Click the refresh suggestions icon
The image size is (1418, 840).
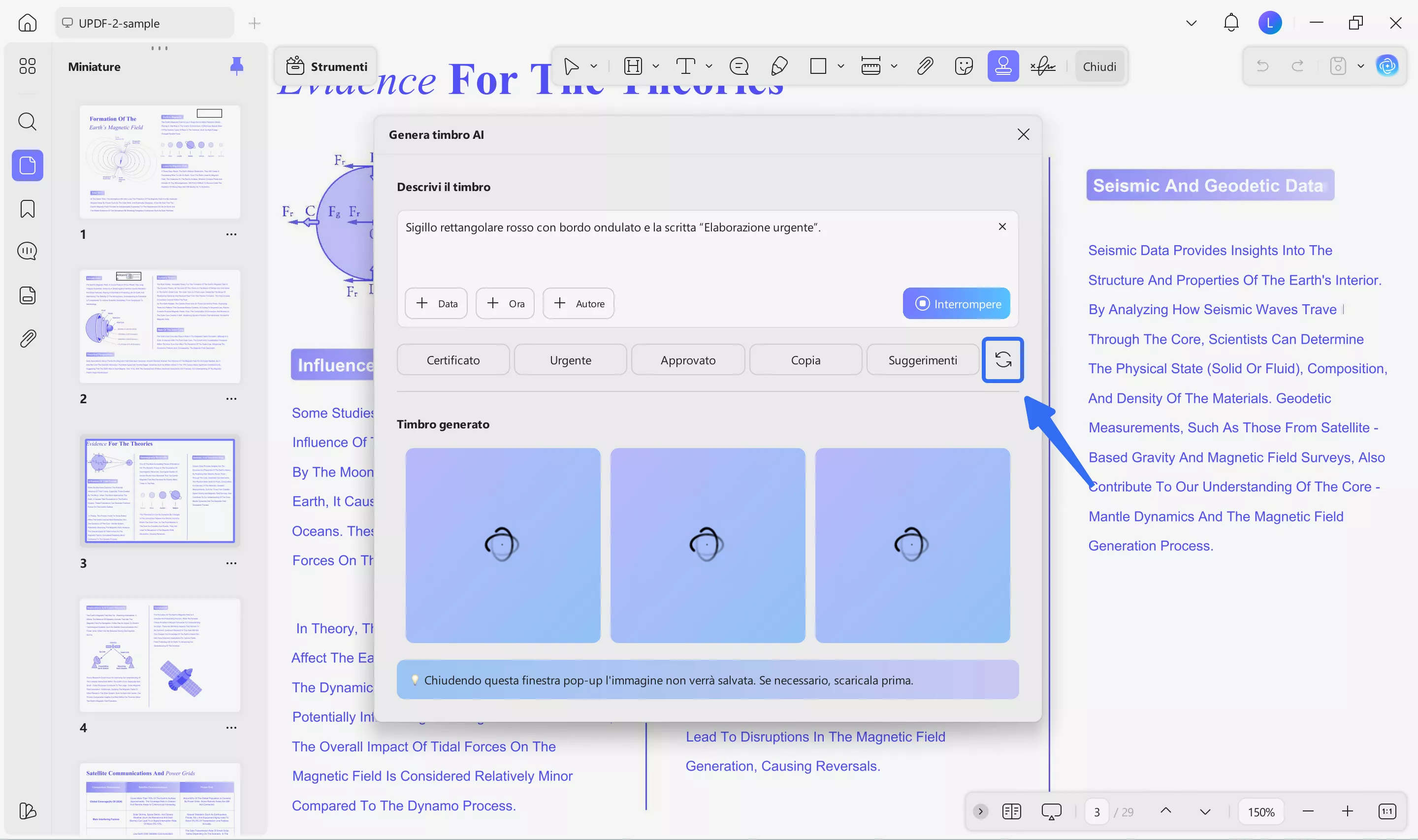[x=1002, y=360]
